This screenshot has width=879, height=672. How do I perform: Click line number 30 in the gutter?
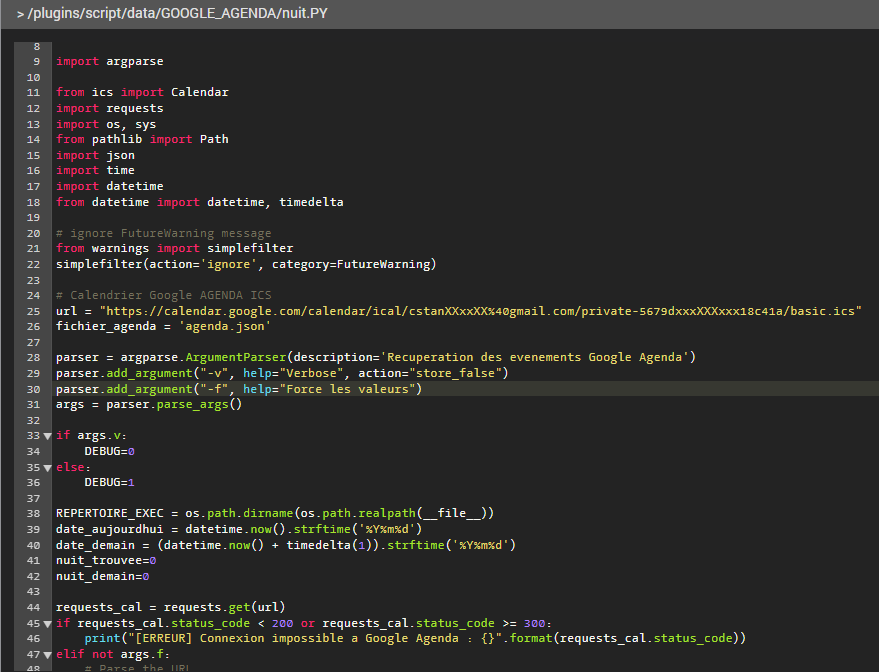[34, 390]
